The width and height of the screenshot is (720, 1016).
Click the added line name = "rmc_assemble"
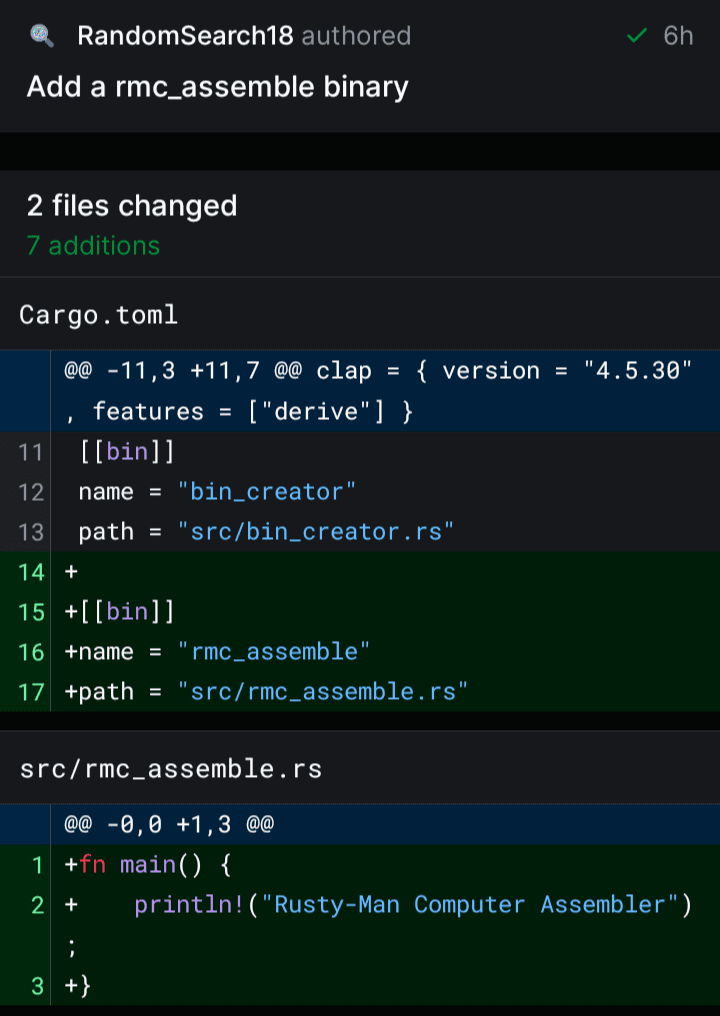coord(217,652)
